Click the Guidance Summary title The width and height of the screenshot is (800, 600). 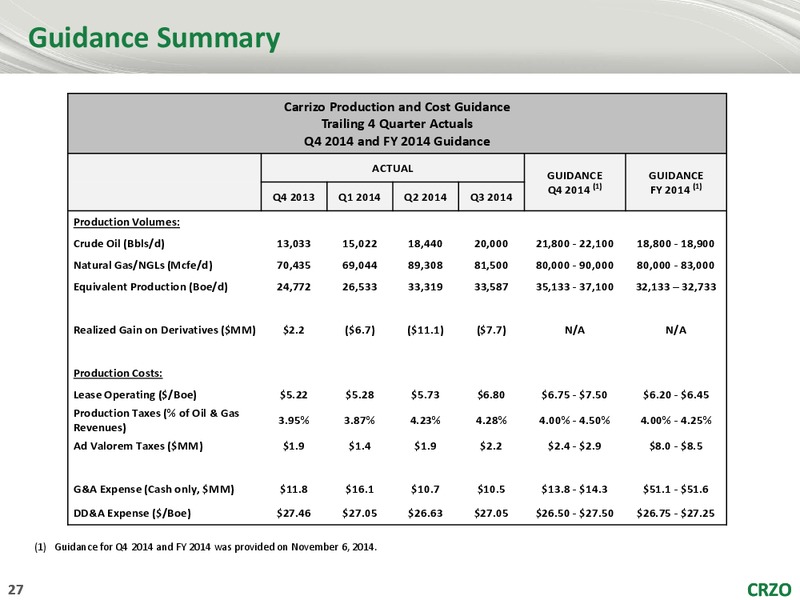click(154, 39)
